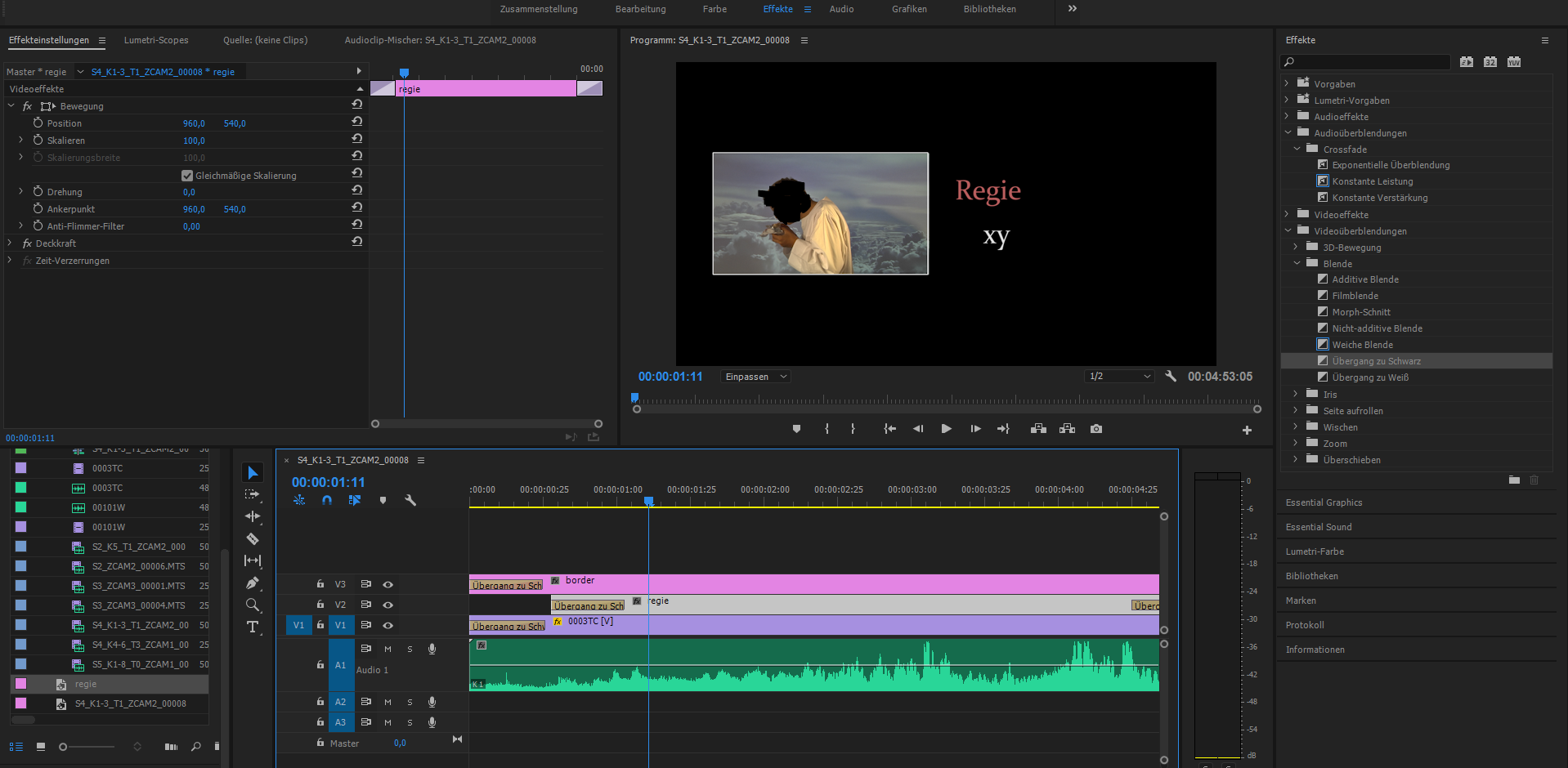Click the Lift button in program monitor
This screenshot has height=768, width=1568.
[1038, 429]
